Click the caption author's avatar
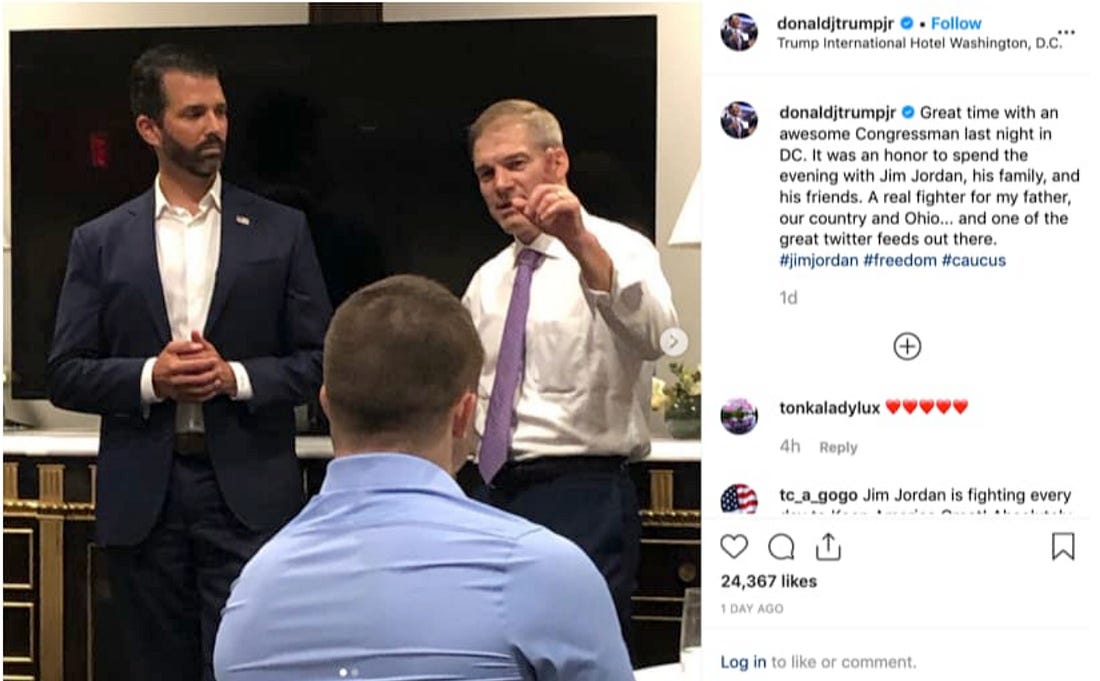Screen dimensions: 1100x681 pyautogui.click(x=739, y=121)
